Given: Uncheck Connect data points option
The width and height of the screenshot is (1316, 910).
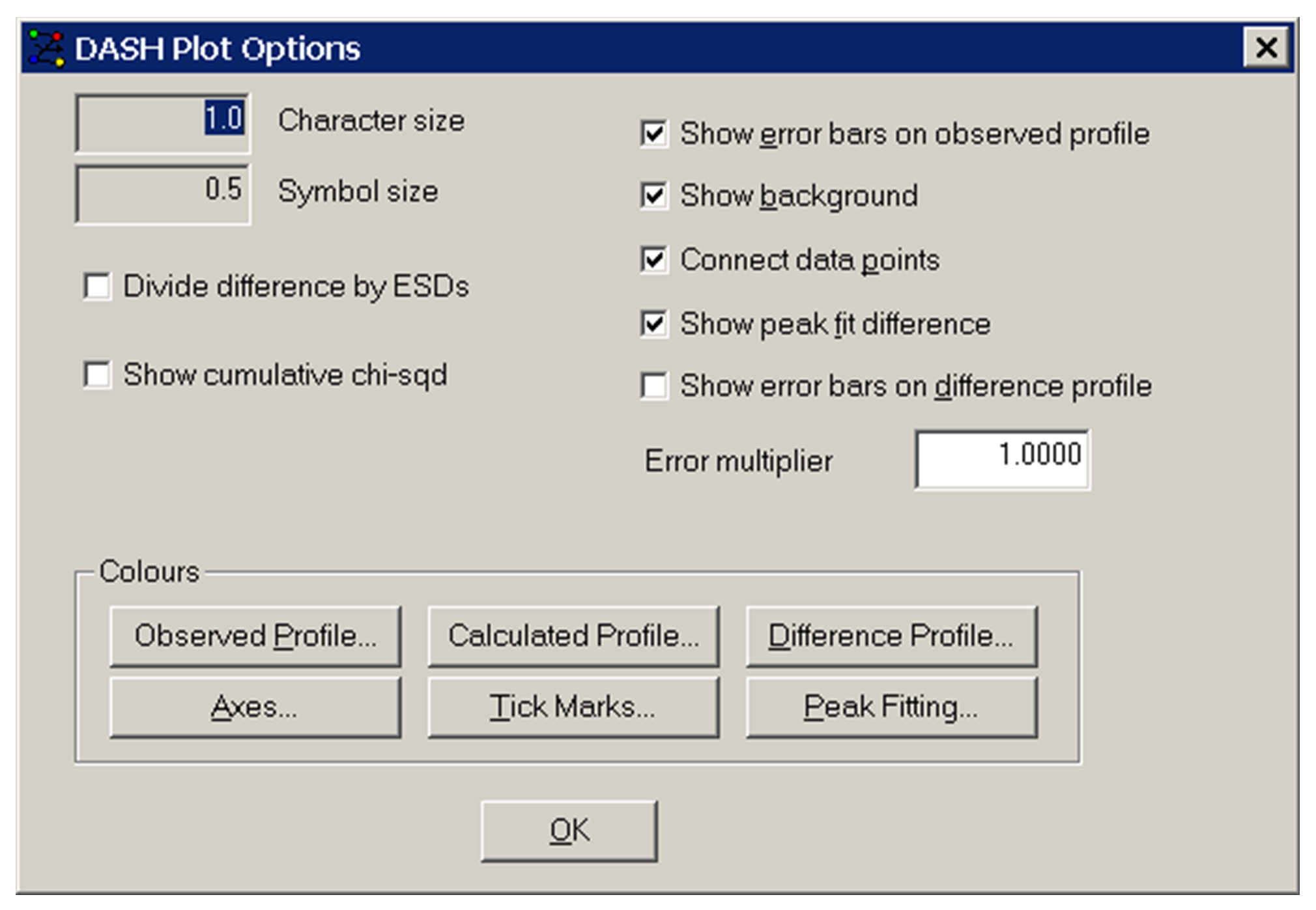Looking at the screenshot, I should 654,260.
